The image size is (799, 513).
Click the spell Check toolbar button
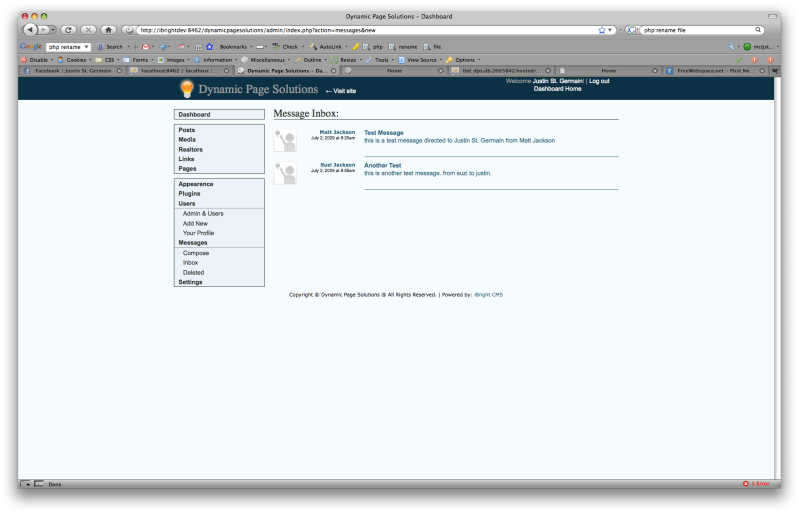click(x=285, y=46)
